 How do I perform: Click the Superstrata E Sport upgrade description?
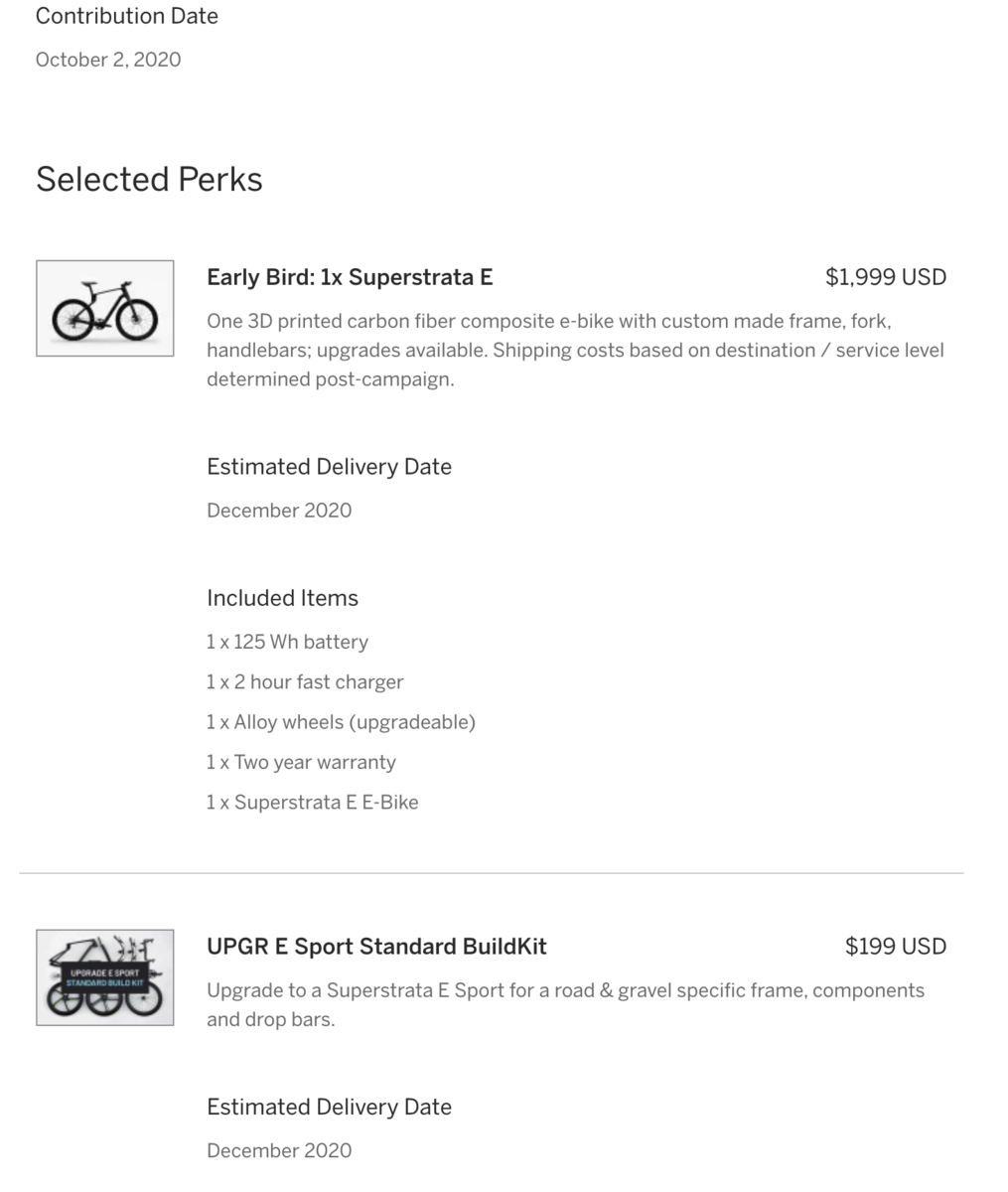click(x=565, y=1004)
